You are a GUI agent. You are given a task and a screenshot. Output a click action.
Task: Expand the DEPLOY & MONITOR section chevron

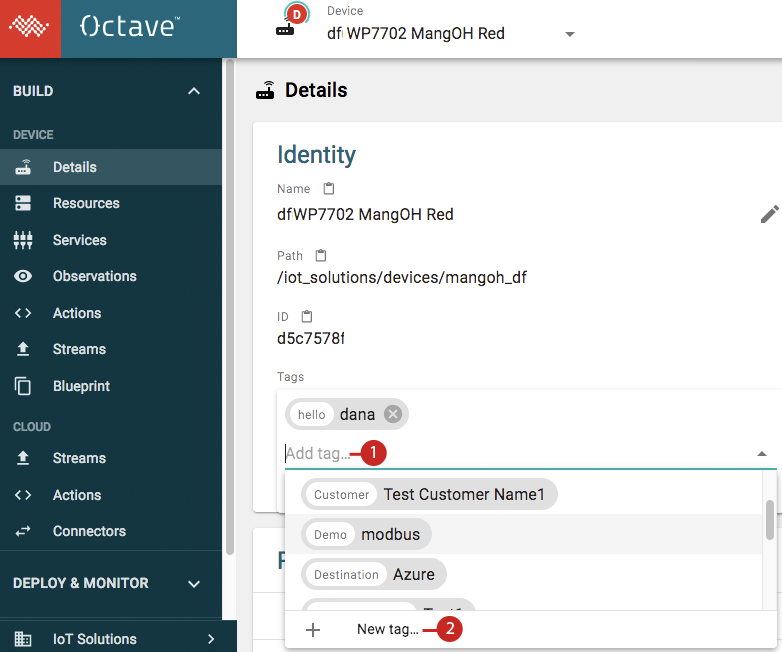(x=194, y=583)
